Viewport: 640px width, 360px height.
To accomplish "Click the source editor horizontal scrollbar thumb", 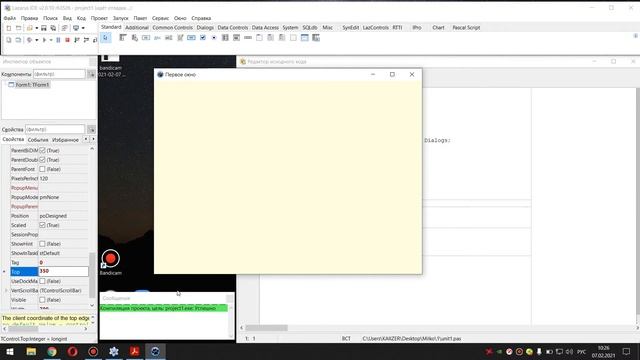I will click(x=267, y=328).
